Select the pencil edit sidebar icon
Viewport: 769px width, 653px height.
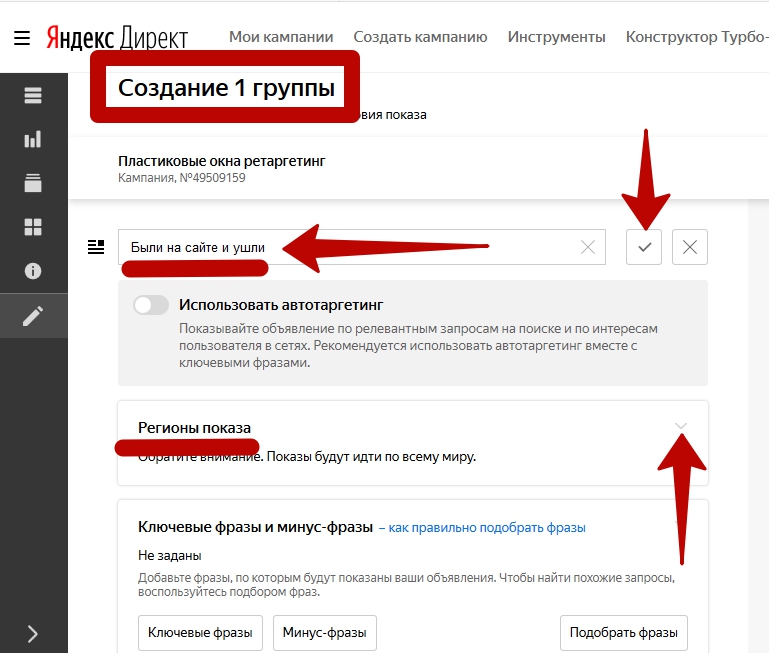[x=33, y=316]
